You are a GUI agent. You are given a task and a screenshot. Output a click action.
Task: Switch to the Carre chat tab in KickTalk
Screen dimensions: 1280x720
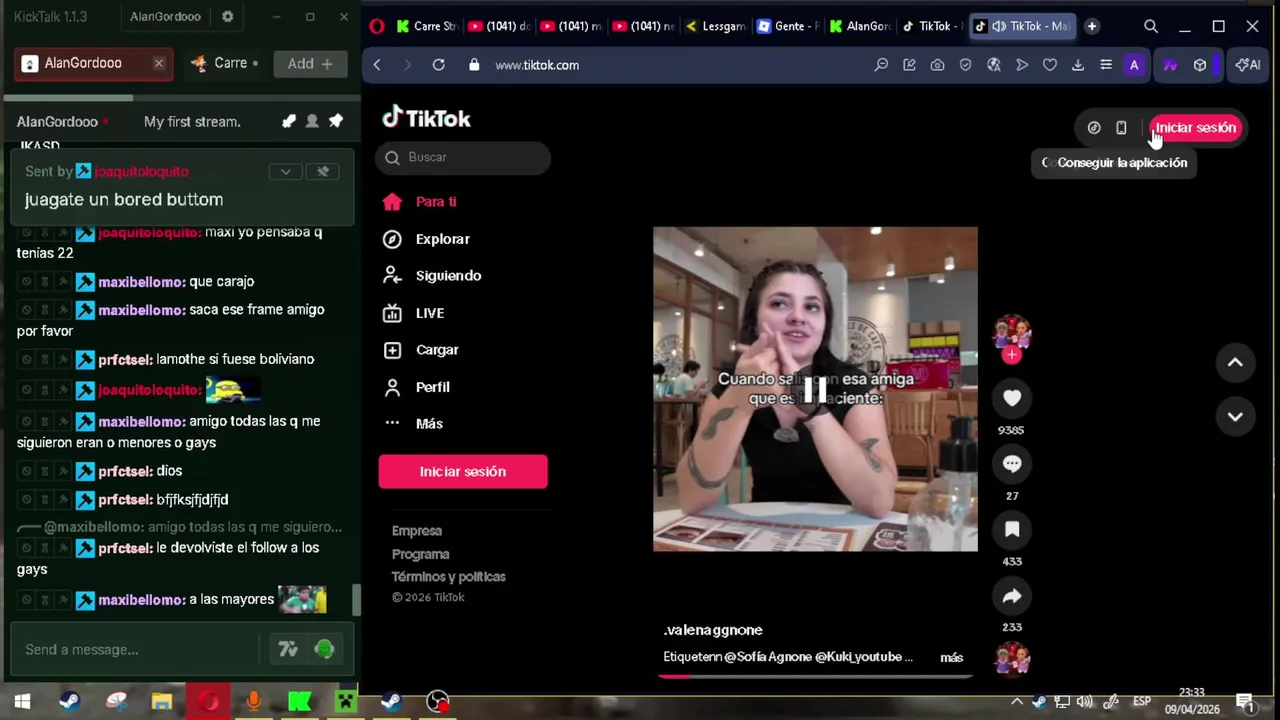[224, 63]
